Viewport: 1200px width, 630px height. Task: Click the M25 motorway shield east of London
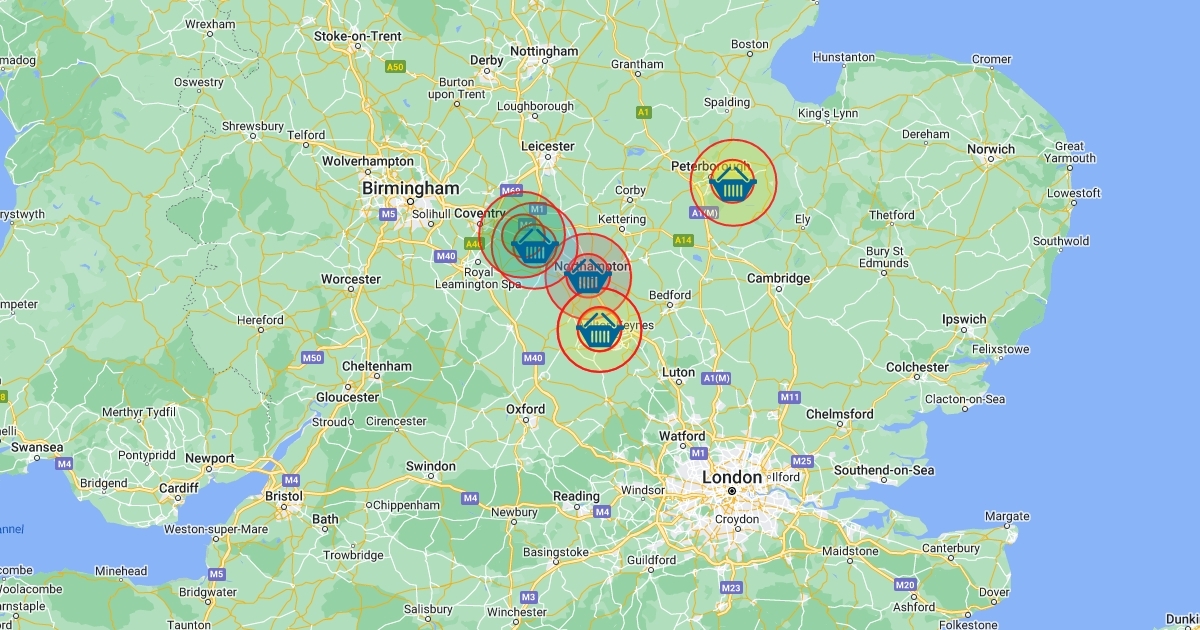[x=801, y=461]
